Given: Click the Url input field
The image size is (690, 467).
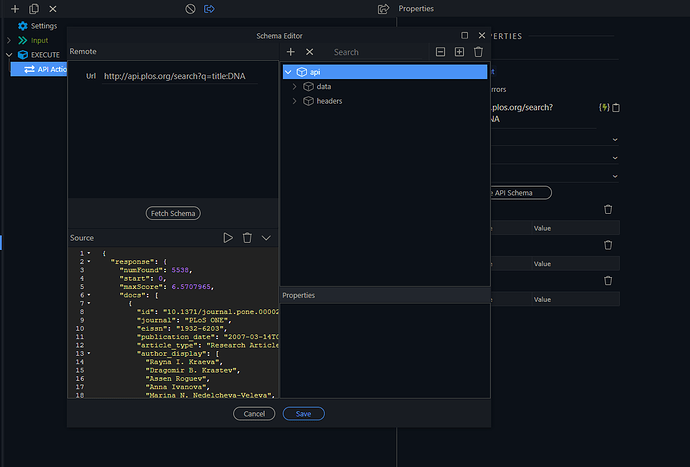Looking at the screenshot, I should click(x=180, y=76).
